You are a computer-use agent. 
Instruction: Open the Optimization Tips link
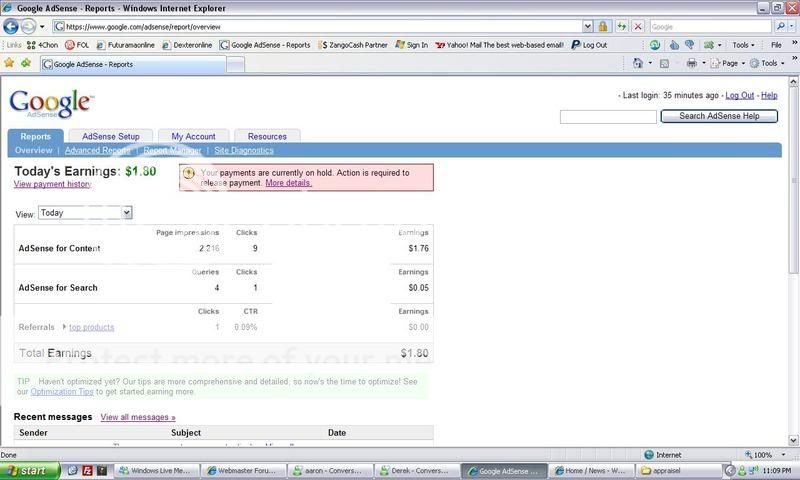tap(62, 392)
